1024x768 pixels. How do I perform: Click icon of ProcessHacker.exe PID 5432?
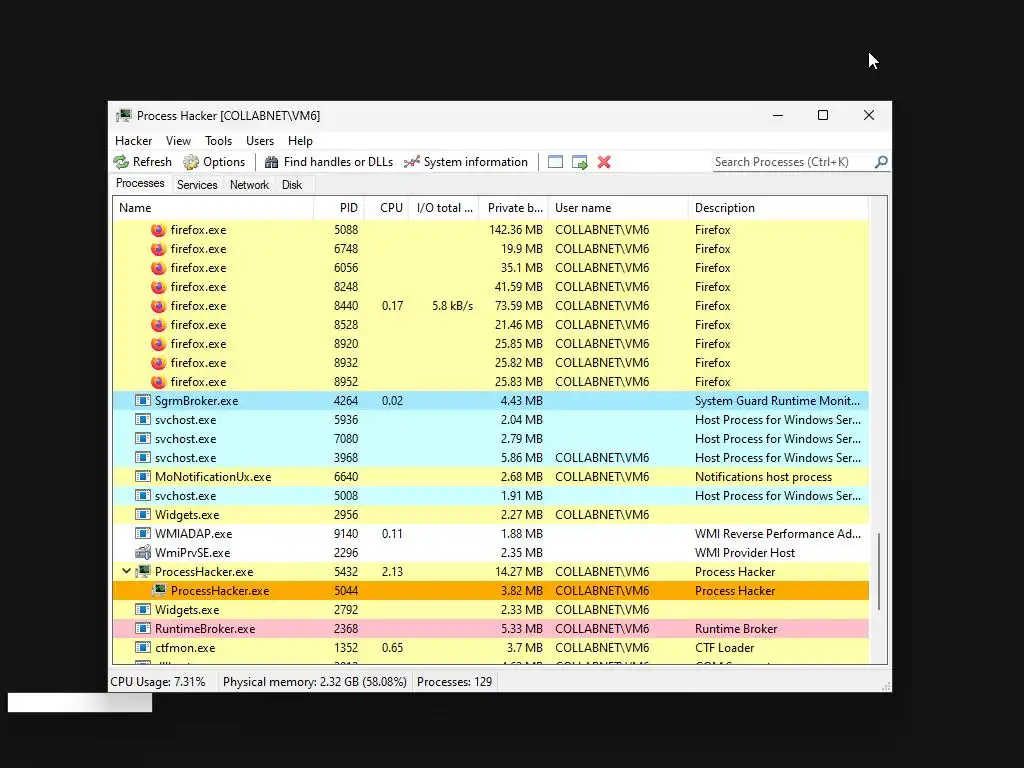(142, 571)
